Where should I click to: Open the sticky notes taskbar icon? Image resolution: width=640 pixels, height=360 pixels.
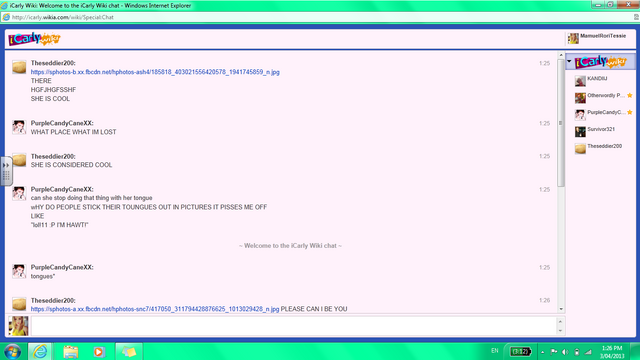click(x=129, y=351)
